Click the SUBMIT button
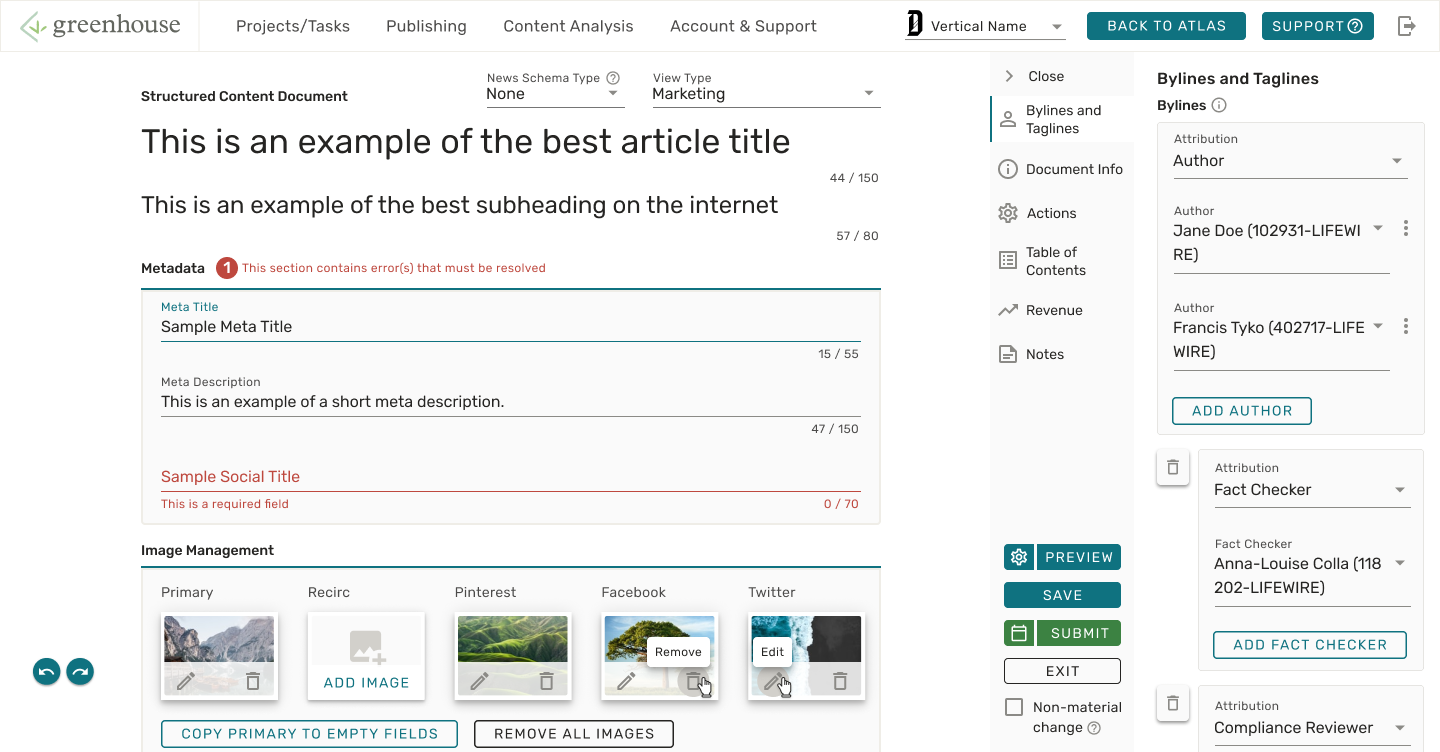The height and width of the screenshot is (752, 1440). click(1079, 633)
